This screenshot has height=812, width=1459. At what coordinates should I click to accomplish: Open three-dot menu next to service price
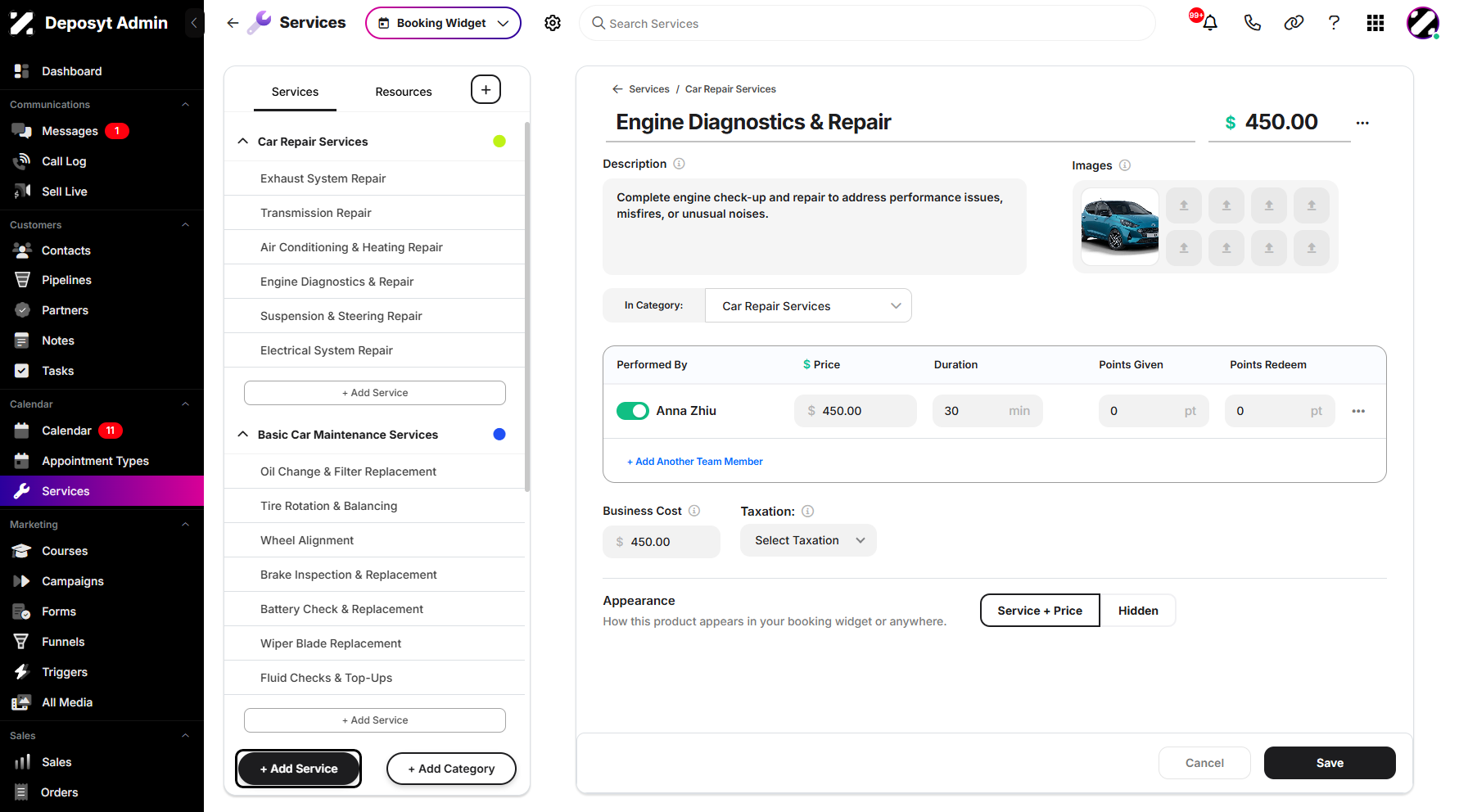click(x=1362, y=123)
